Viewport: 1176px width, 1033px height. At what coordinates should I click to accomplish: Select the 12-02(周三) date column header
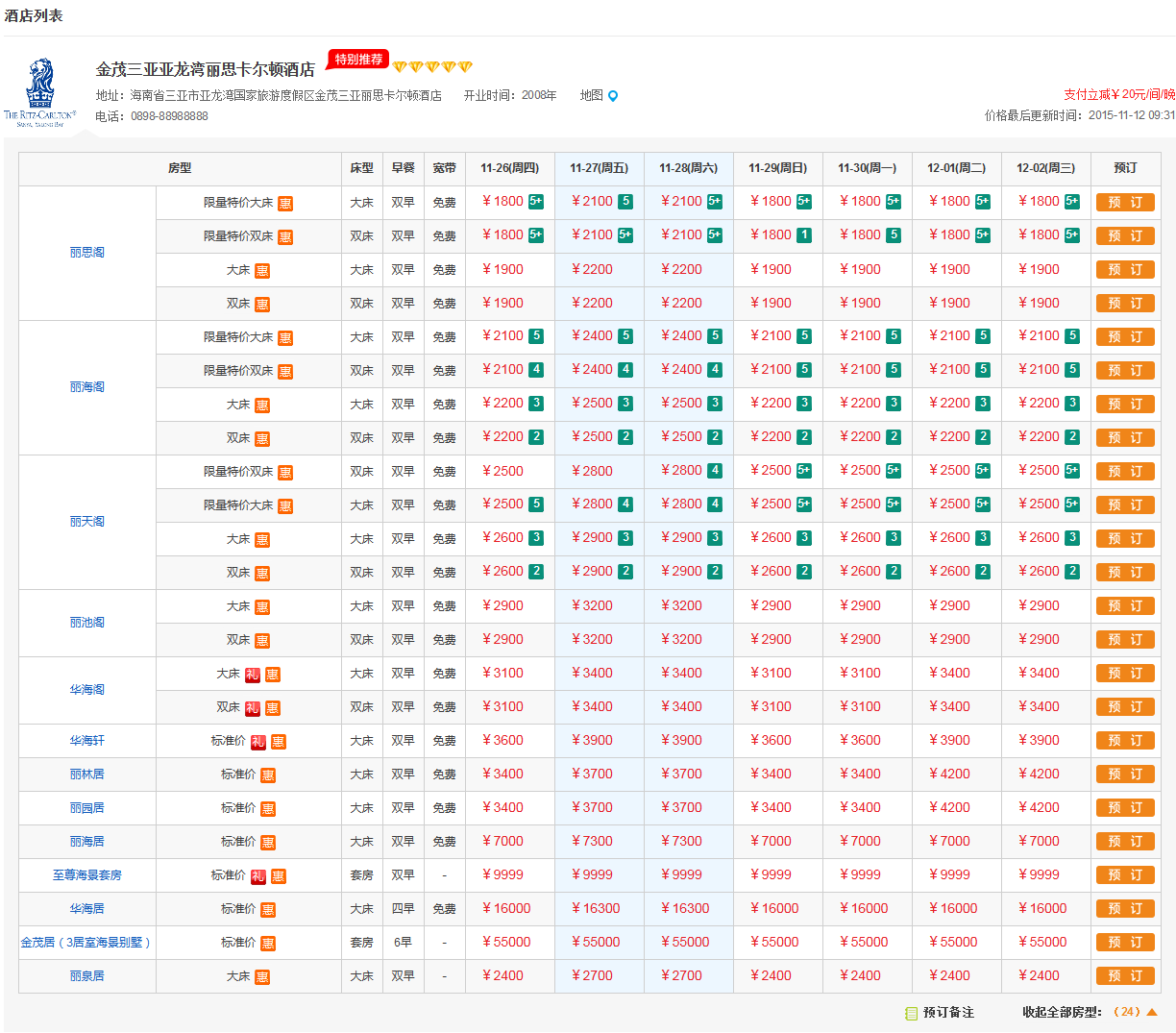(x=1045, y=168)
